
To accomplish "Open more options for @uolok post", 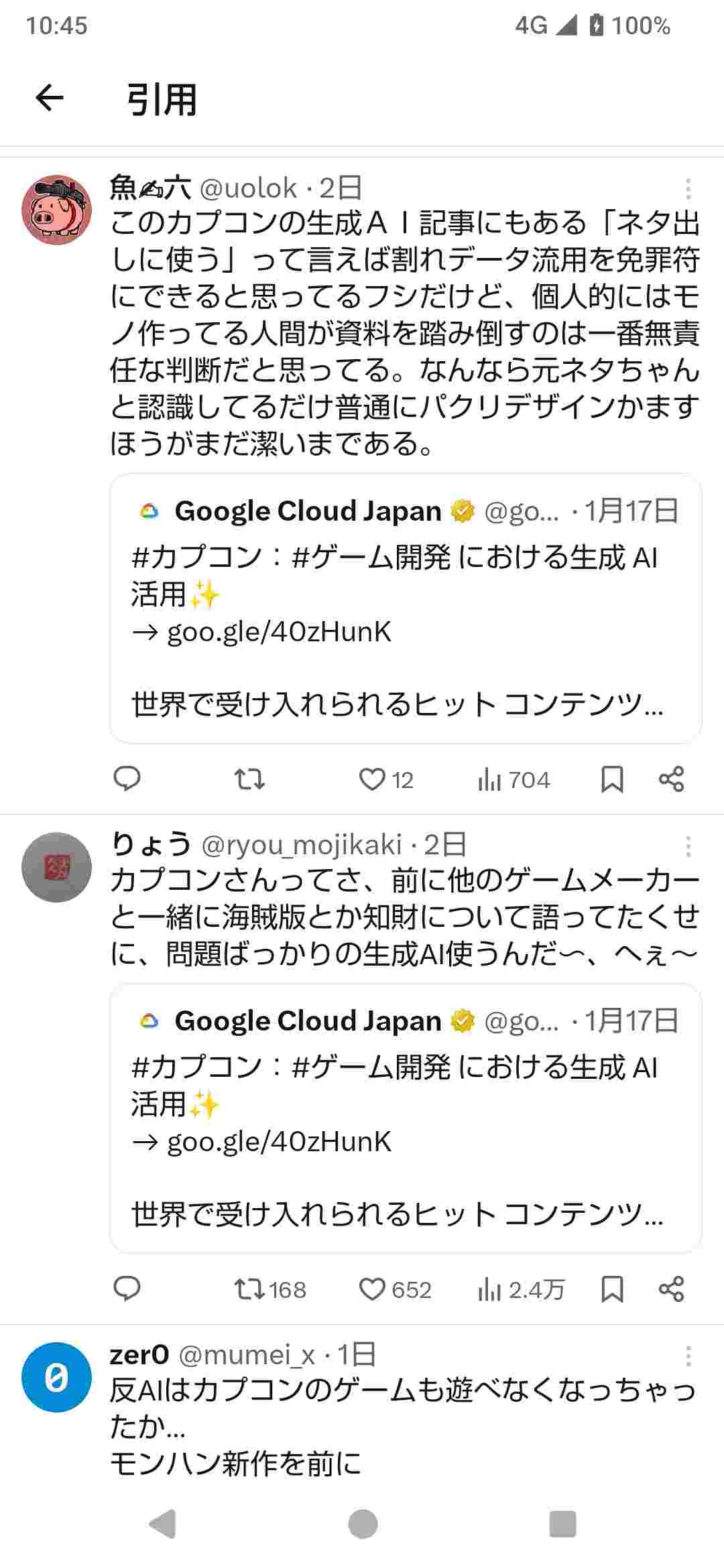I will [x=688, y=190].
